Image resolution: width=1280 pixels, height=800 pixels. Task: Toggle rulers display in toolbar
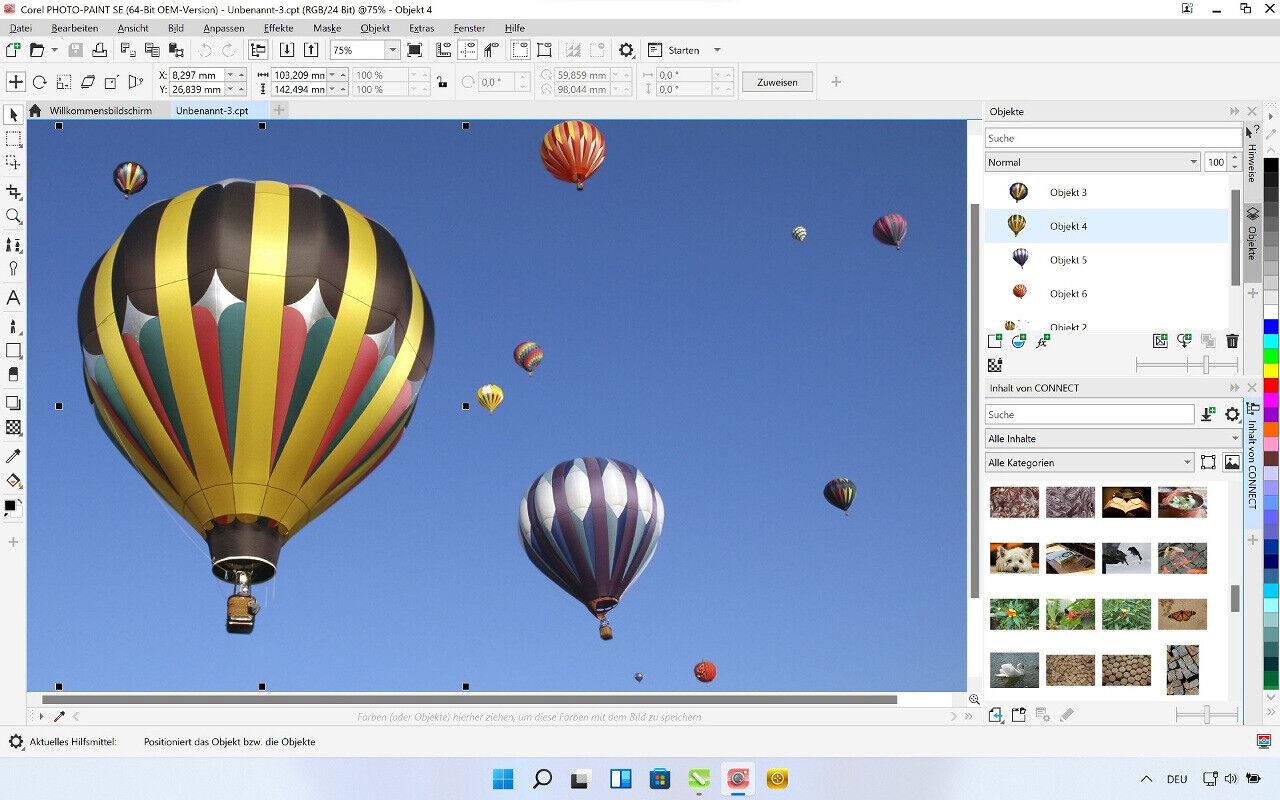[x=443, y=50]
